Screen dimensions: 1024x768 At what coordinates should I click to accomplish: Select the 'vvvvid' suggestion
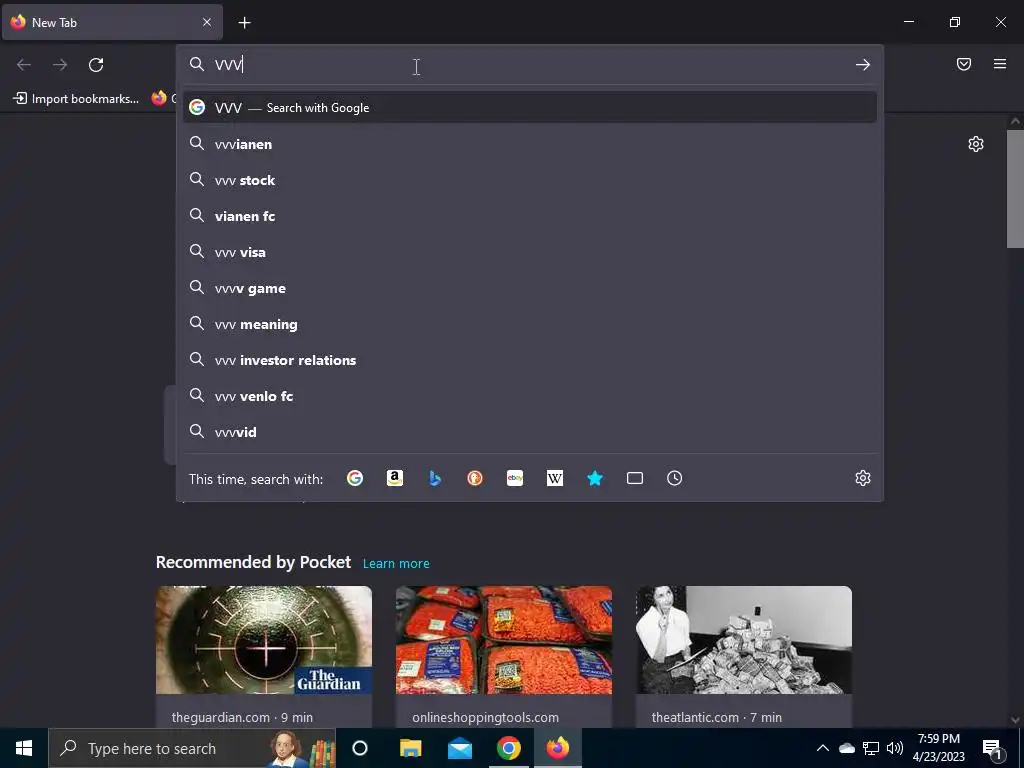coord(530,432)
